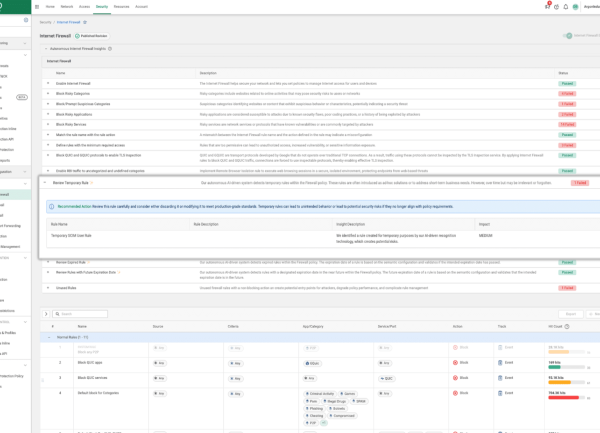Expand the Block Risky Services insight row
The width and height of the screenshot is (600, 433).
pyautogui.click(x=48, y=124)
